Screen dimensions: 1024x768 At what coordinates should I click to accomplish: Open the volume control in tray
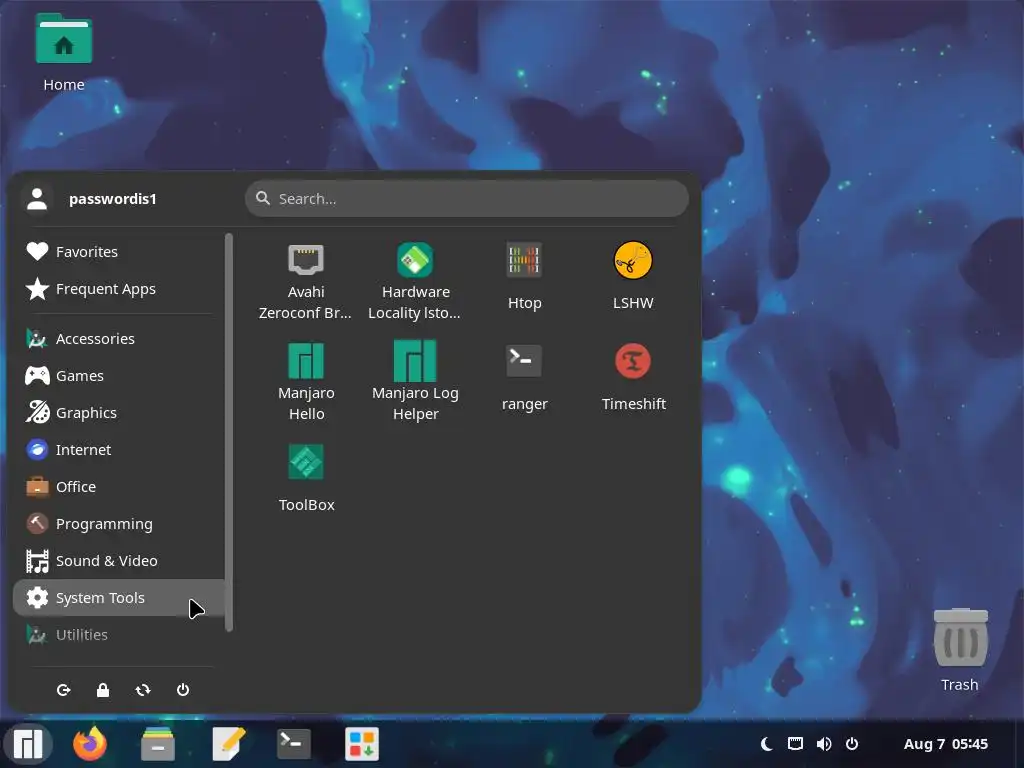click(824, 743)
